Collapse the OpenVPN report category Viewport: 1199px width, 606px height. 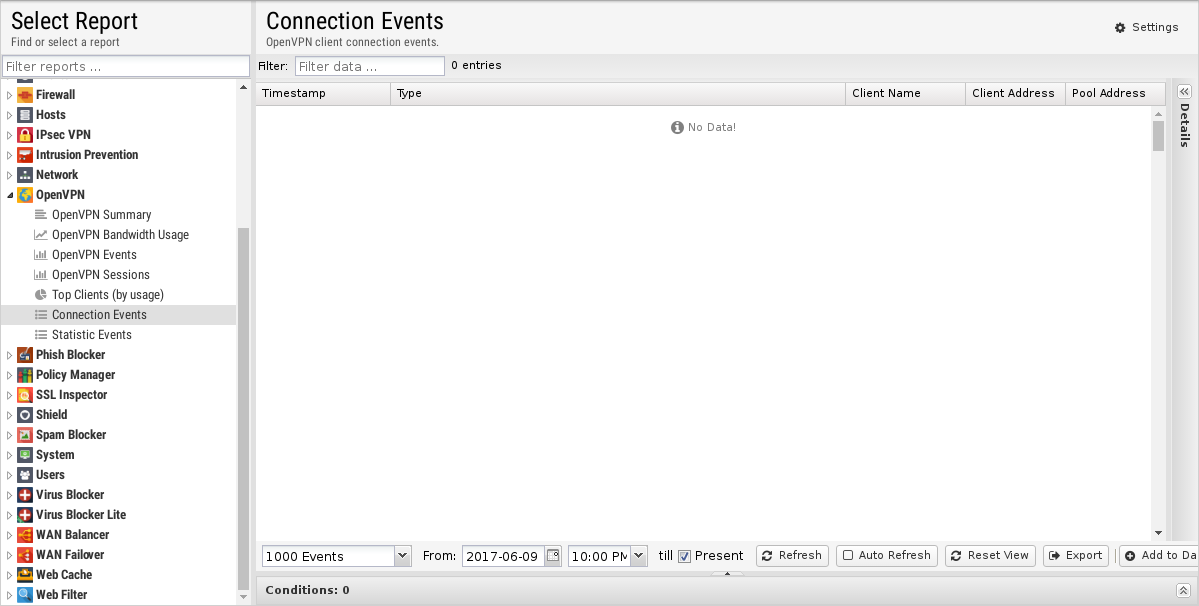click(x=10, y=195)
